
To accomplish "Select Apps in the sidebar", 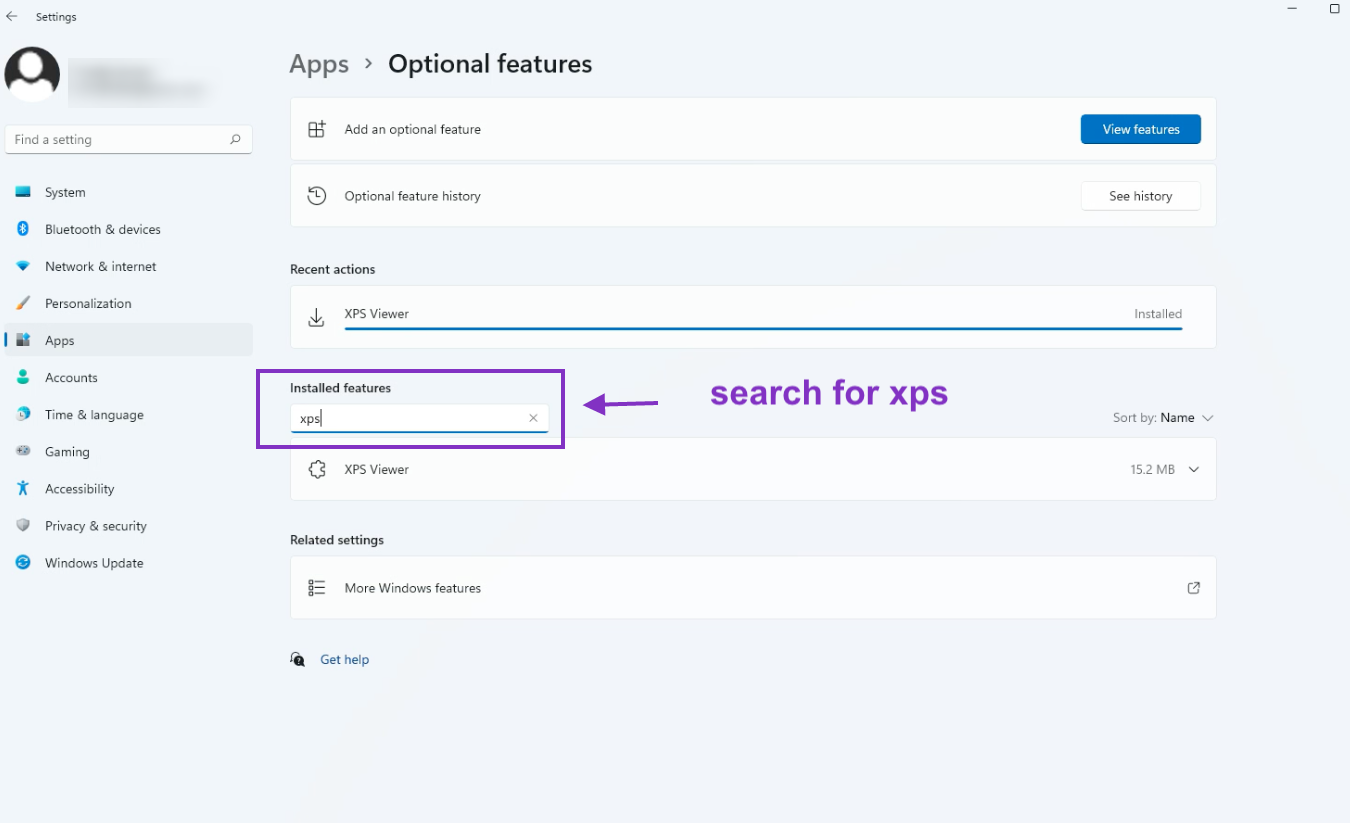I will pos(128,340).
